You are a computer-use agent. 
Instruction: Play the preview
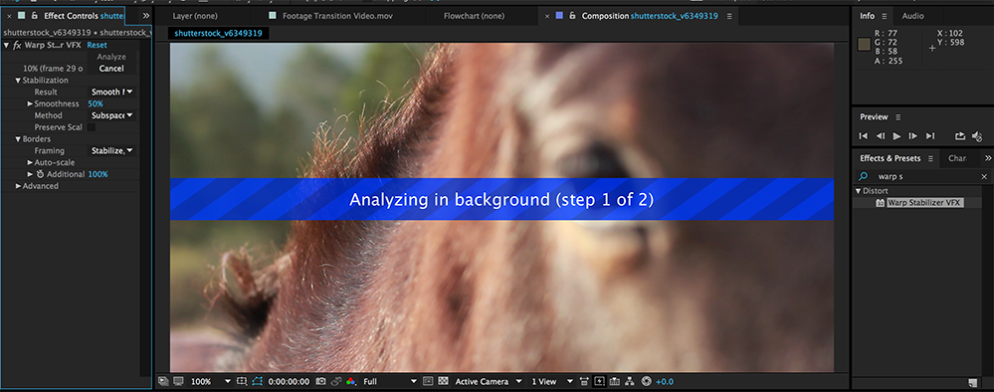click(x=896, y=136)
